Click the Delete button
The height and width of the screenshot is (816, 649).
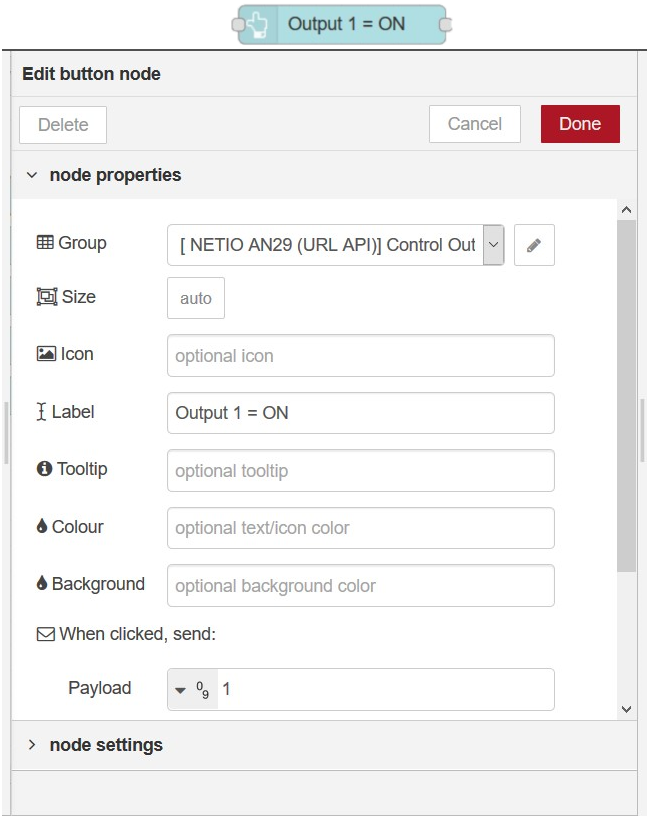coord(63,125)
